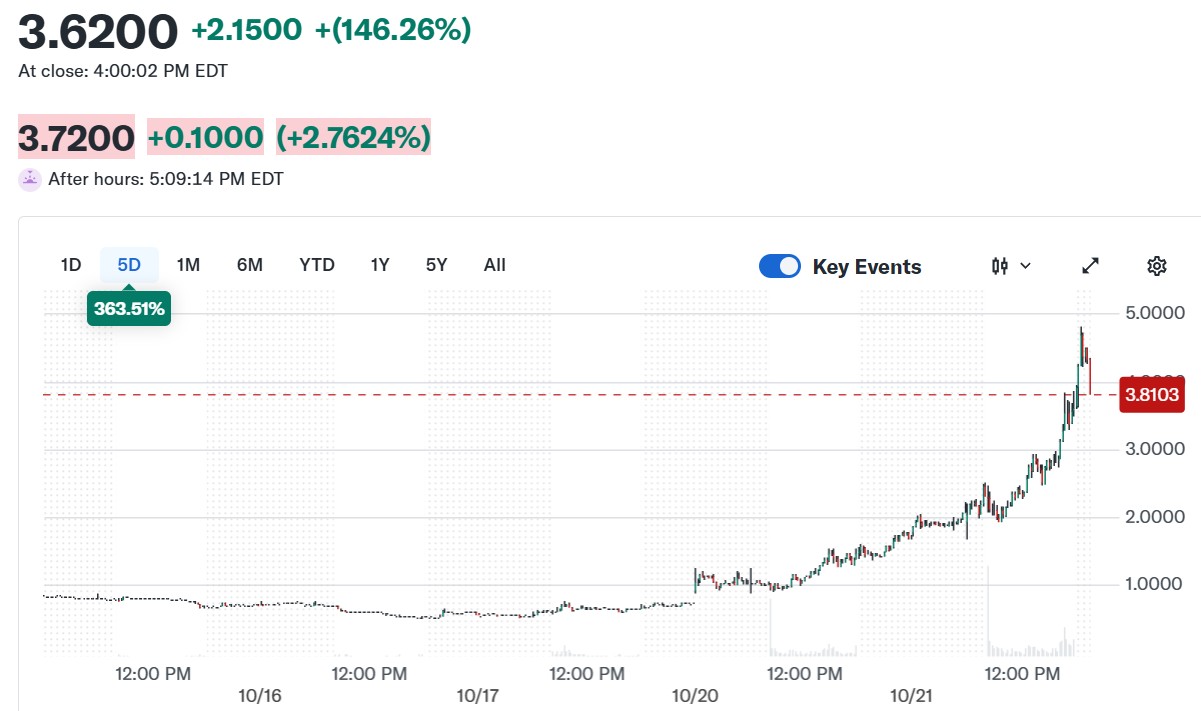
Task: Select the 1D time range
Action: 71,265
